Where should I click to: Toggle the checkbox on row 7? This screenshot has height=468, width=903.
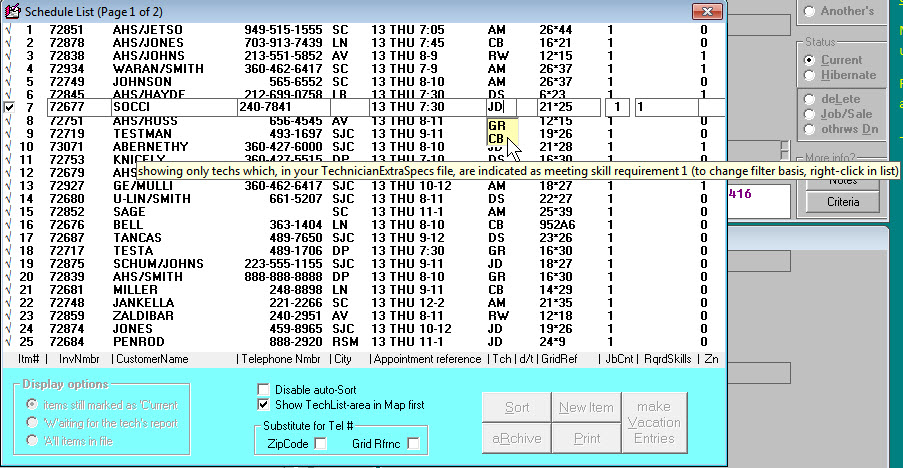pyautogui.click(x=9, y=106)
